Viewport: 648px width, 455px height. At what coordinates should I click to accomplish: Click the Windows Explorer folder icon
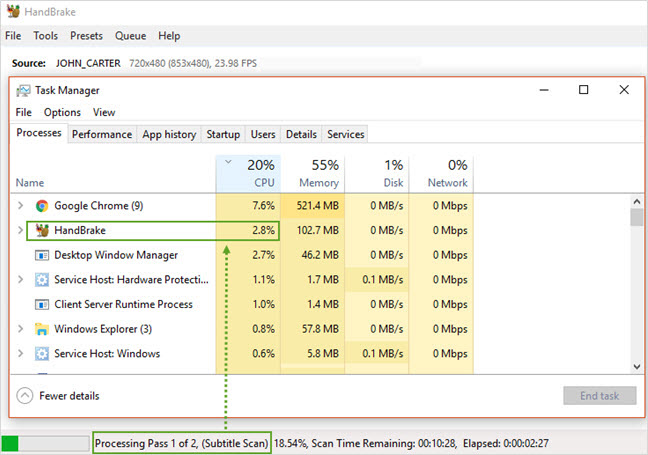[42, 329]
